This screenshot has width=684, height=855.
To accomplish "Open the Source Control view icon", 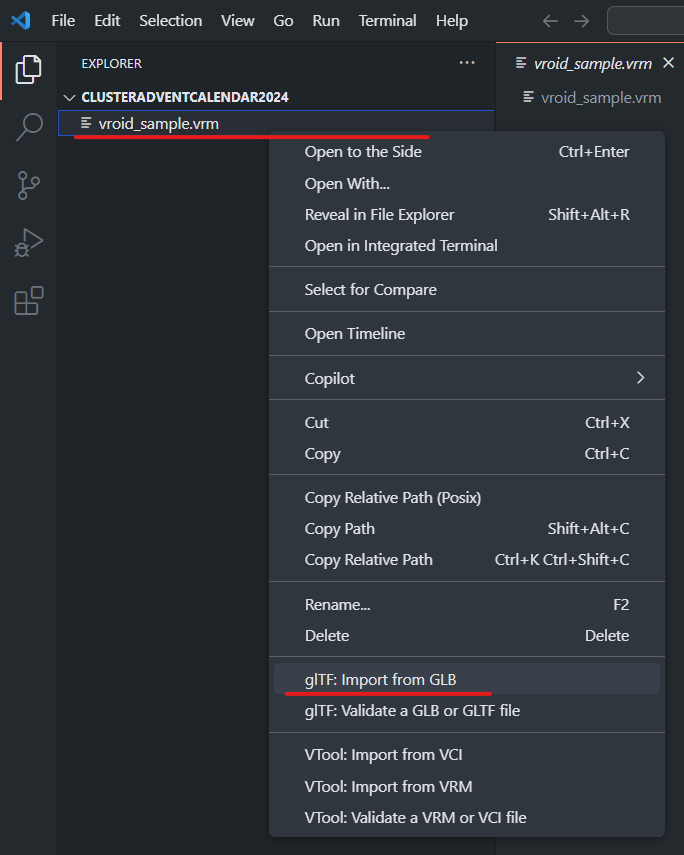I will (29, 185).
